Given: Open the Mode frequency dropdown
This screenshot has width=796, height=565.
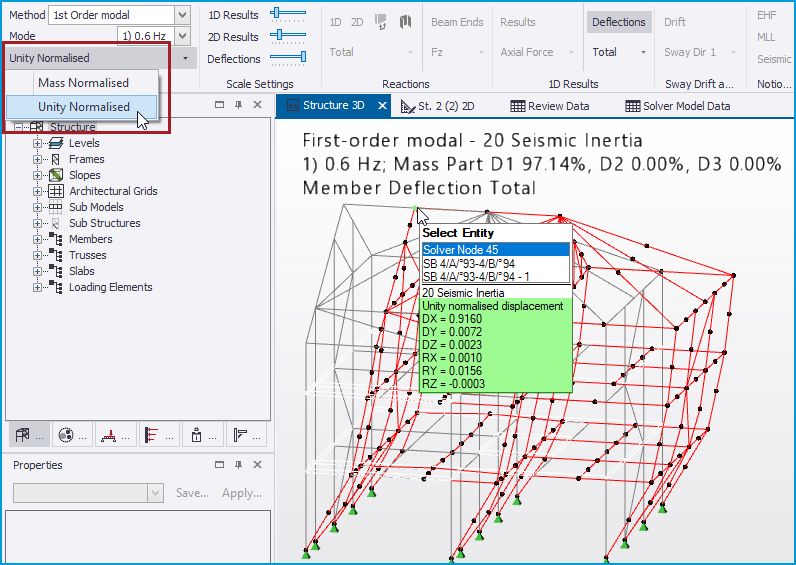Looking at the screenshot, I should click(181, 36).
